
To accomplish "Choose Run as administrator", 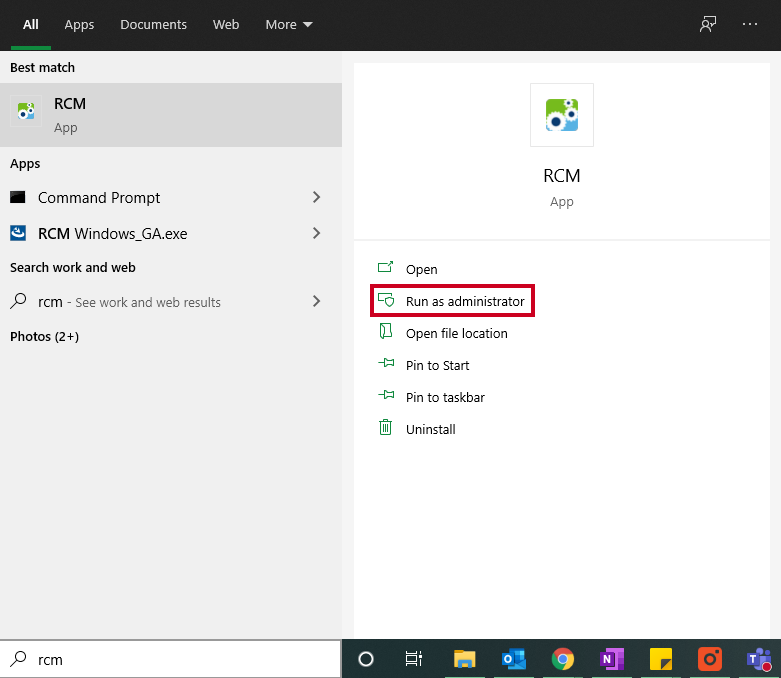I will coord(465,301).
